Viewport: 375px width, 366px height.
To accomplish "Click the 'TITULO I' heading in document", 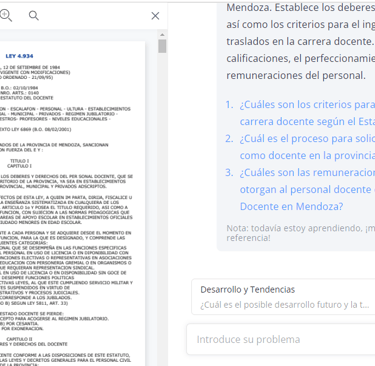I will tap(19, 161).
